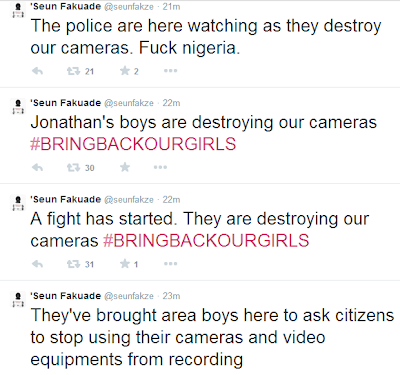400x375 pixels.
Task: Open #BRINGBACKOURGIRLS hashtag in fight started tweet
Action: (206, 240)
